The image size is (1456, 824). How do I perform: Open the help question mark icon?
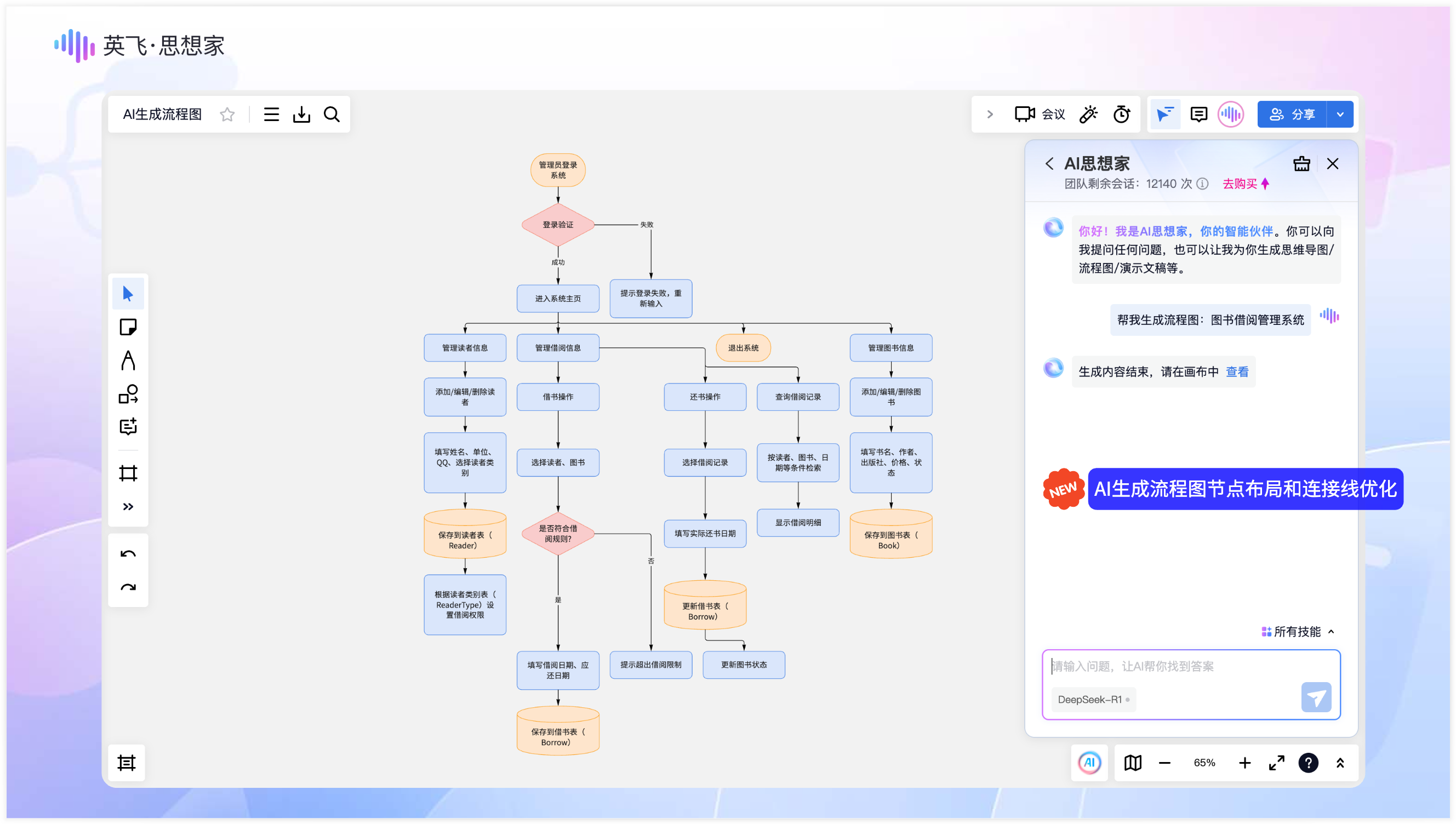tap(1307, 763)
